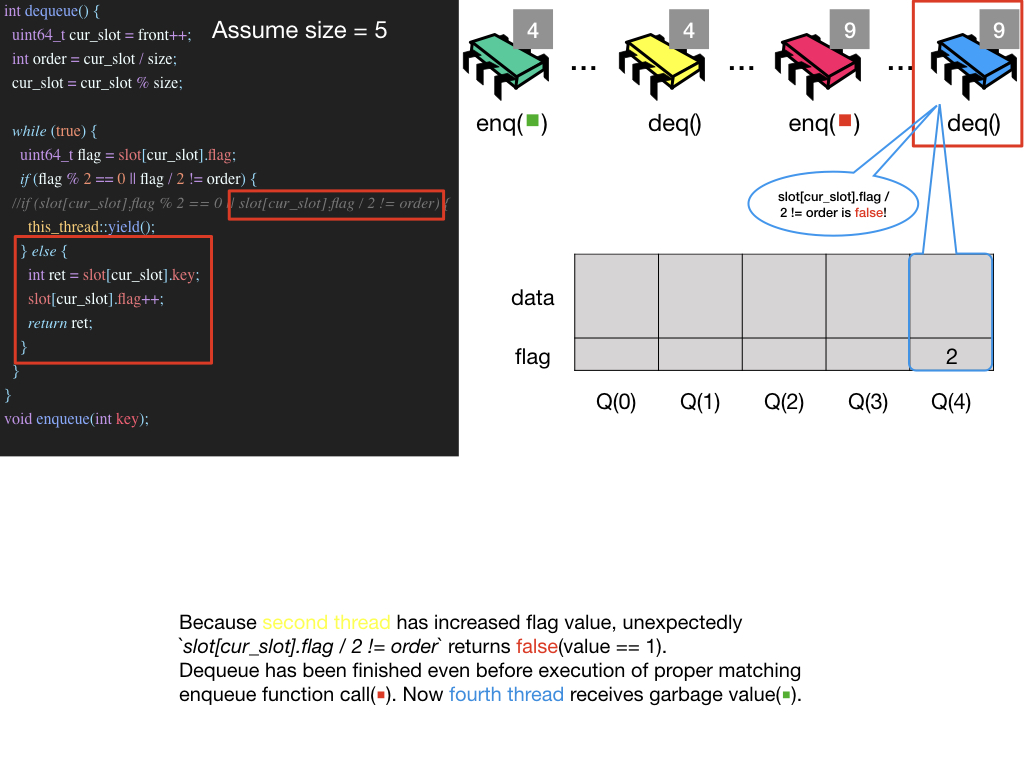Click the 'int order = cur_slot / size;' line
The width and height of the screenshot is (1024, 768).
(94, 59)
